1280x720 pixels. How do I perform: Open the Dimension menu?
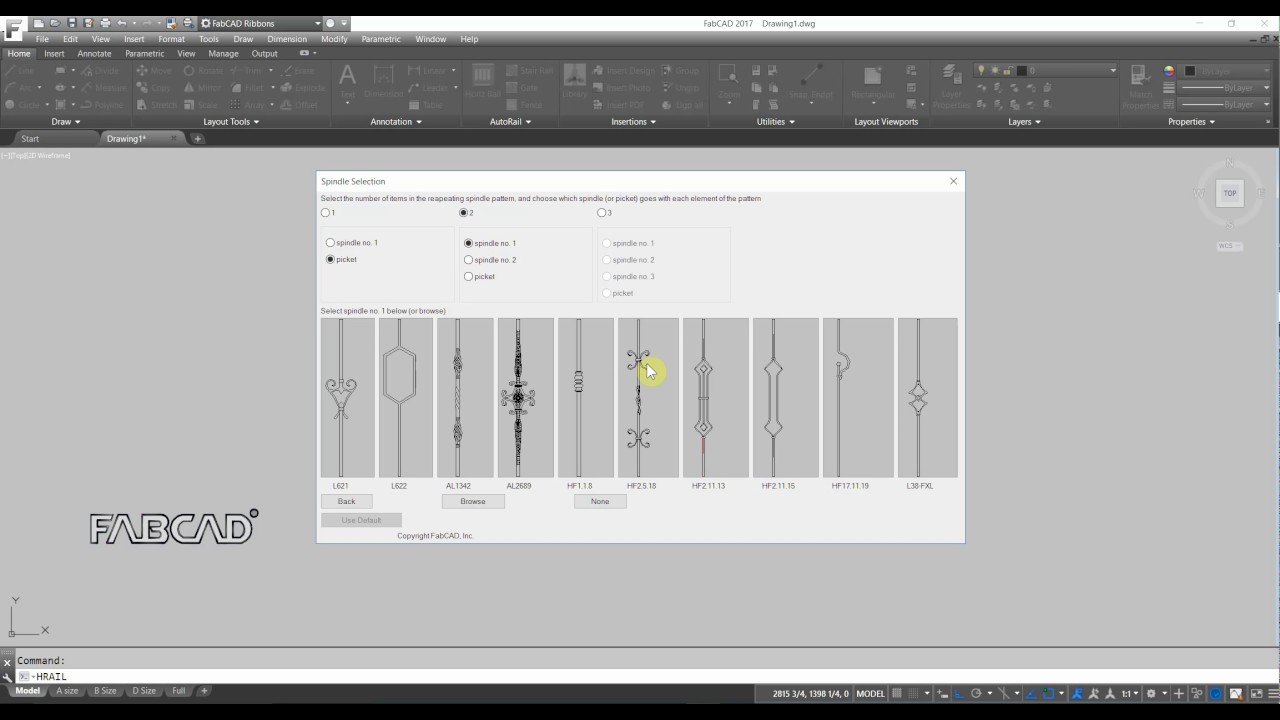tap(286, 39)
